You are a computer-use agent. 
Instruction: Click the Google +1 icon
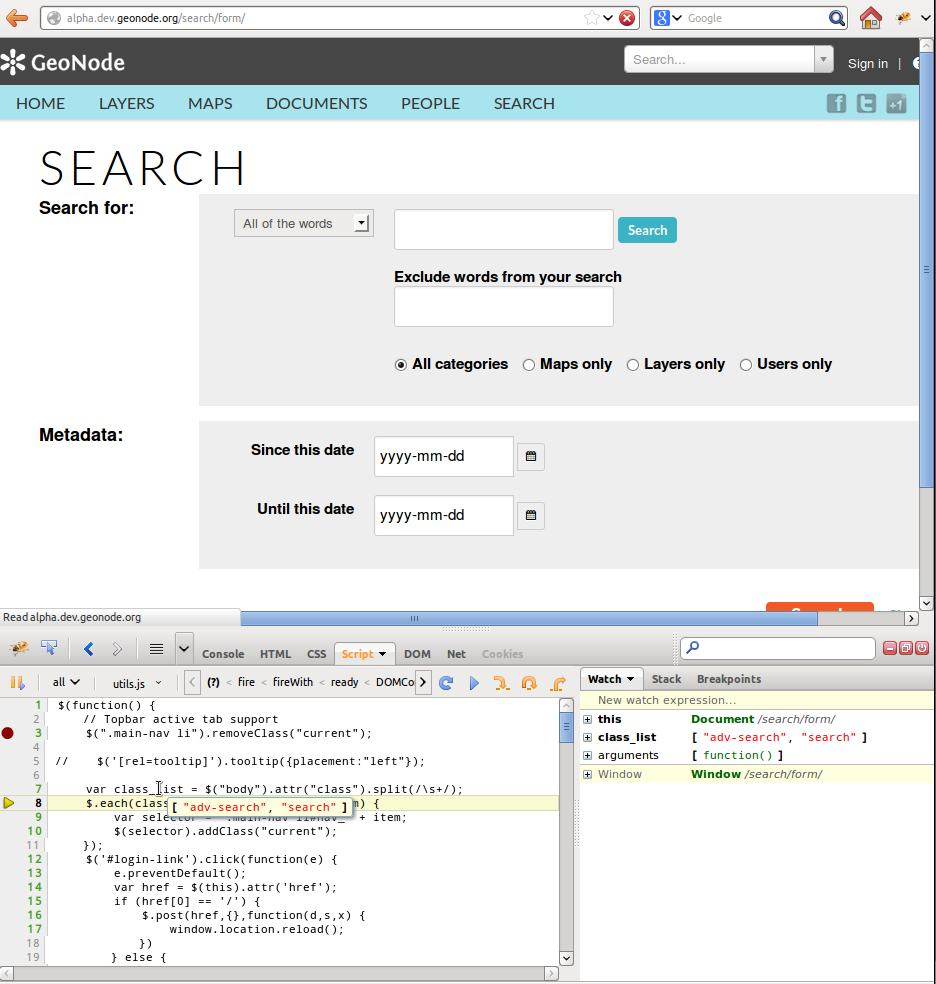tap(896, 104)
